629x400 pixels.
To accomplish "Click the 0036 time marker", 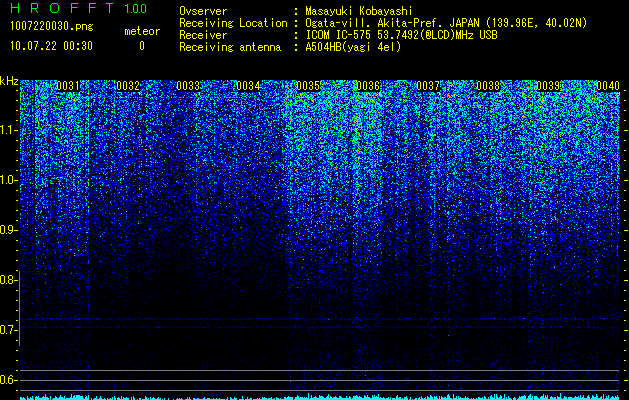I will point(368,86).
